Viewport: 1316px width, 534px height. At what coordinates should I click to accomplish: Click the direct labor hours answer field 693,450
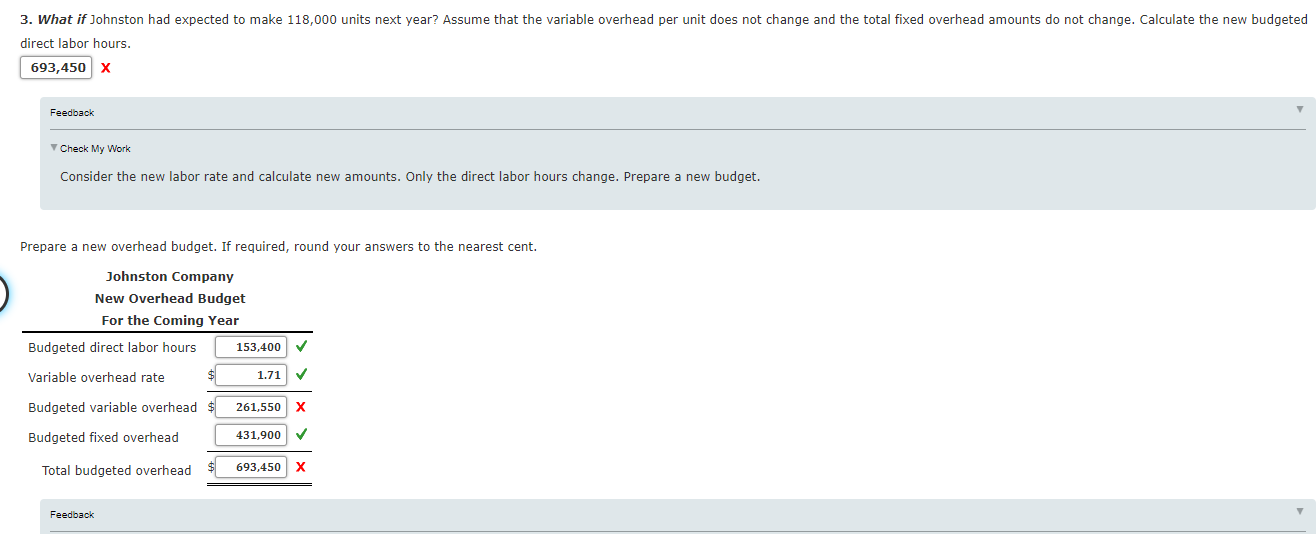coord(57,67)
